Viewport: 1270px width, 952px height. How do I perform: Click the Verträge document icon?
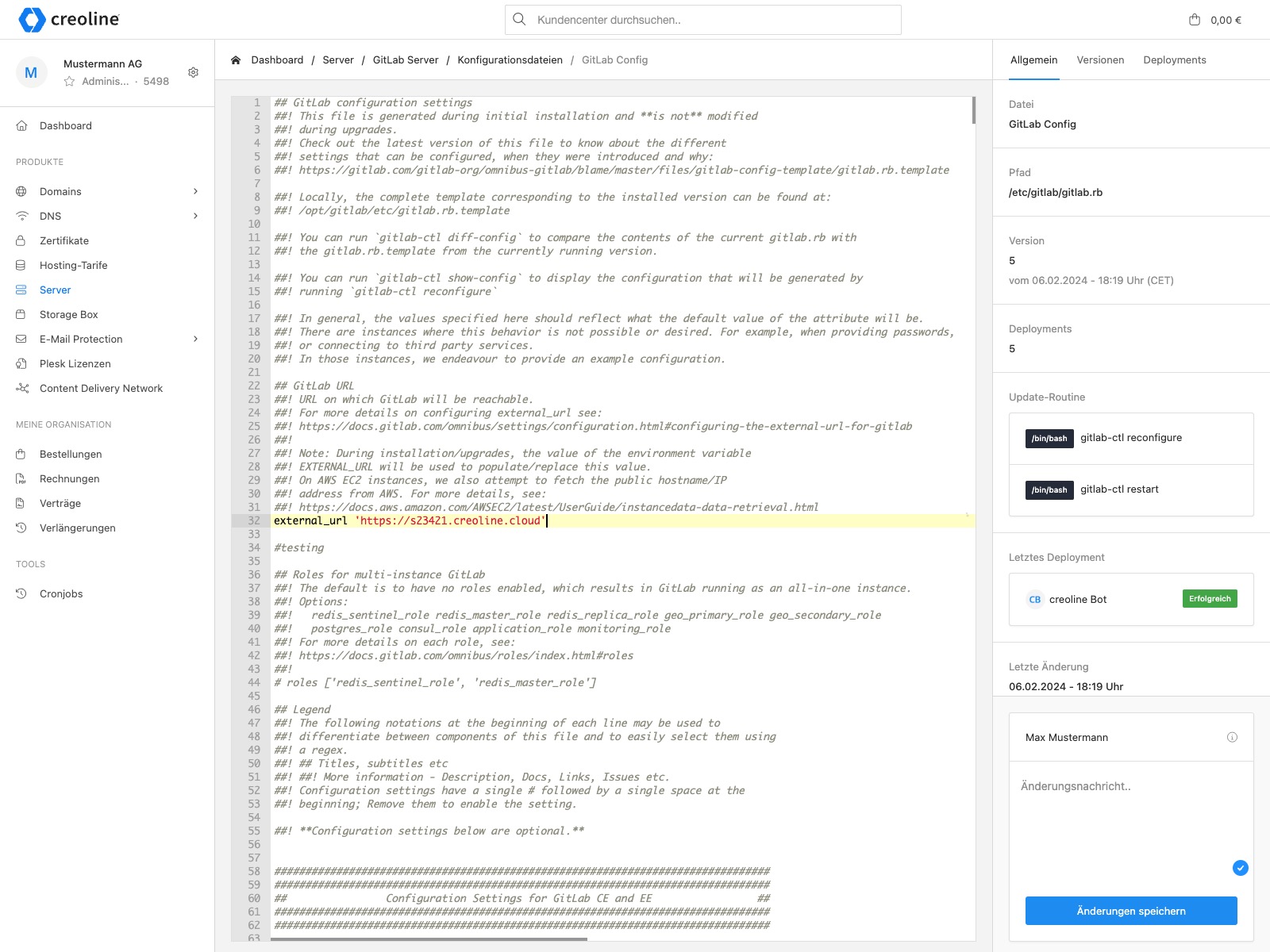point(21,503)
